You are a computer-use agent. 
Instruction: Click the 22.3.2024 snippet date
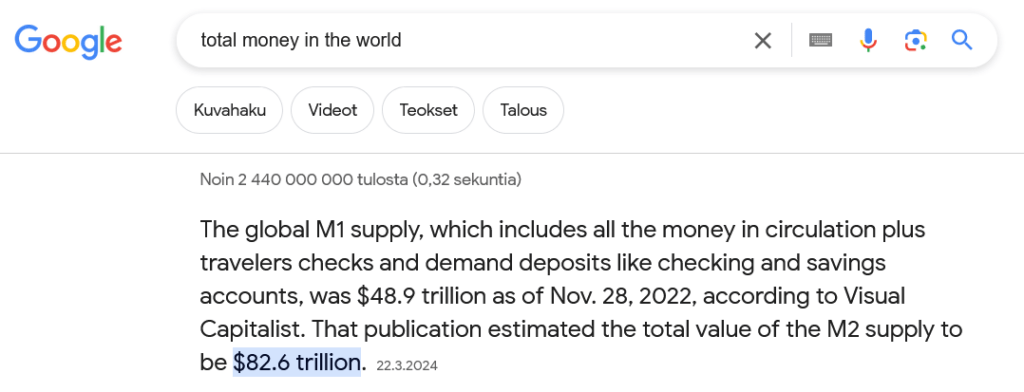pos(407,365)
